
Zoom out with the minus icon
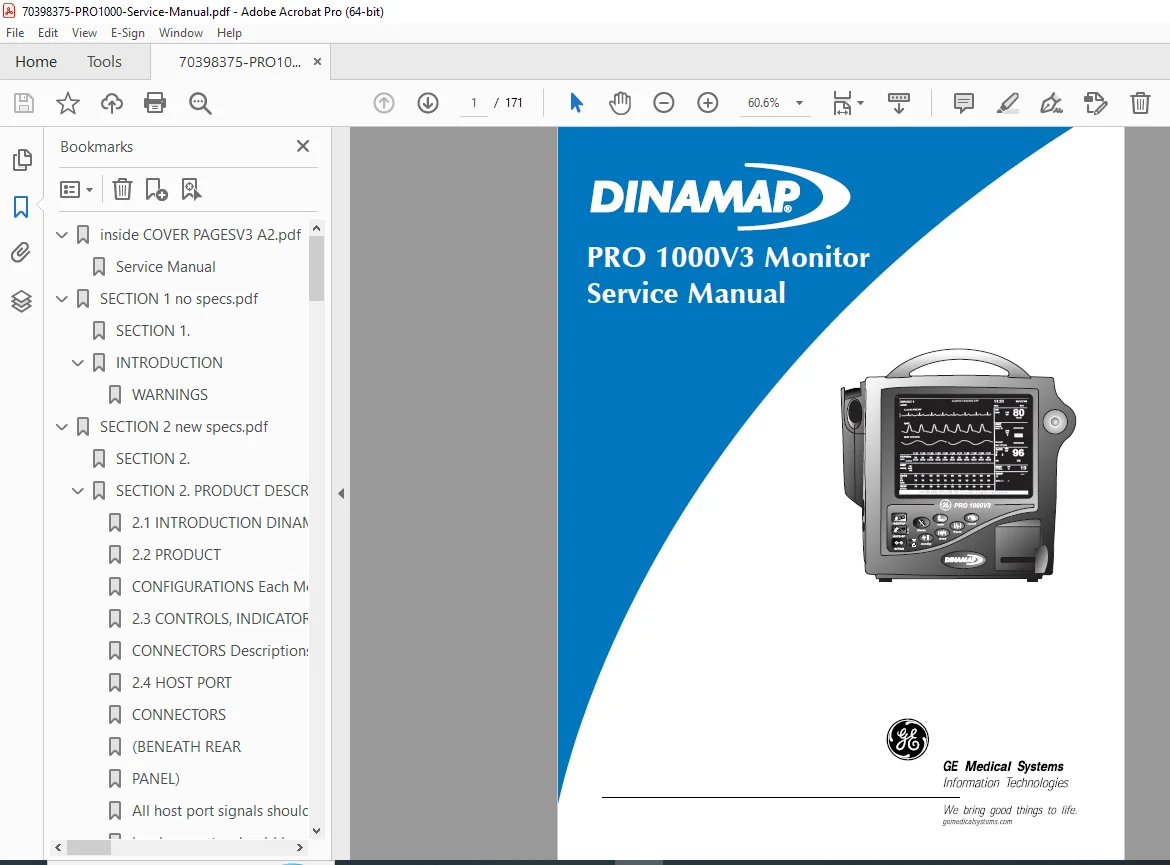[x=663, y=103]
